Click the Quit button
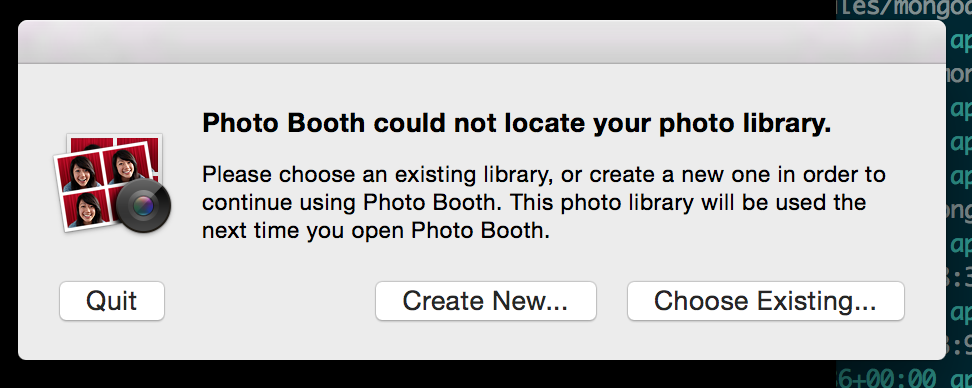 coord(112,301)
